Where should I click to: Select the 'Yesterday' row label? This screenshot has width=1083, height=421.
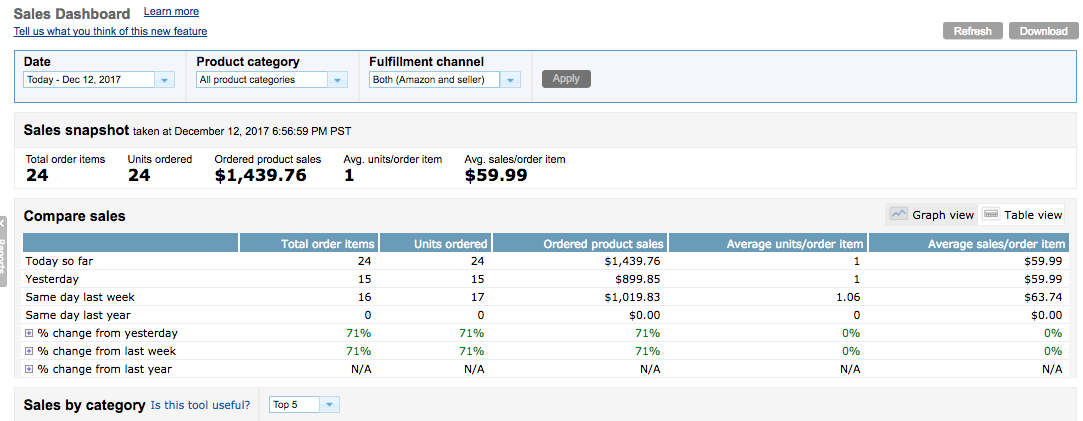click(52, 280)
